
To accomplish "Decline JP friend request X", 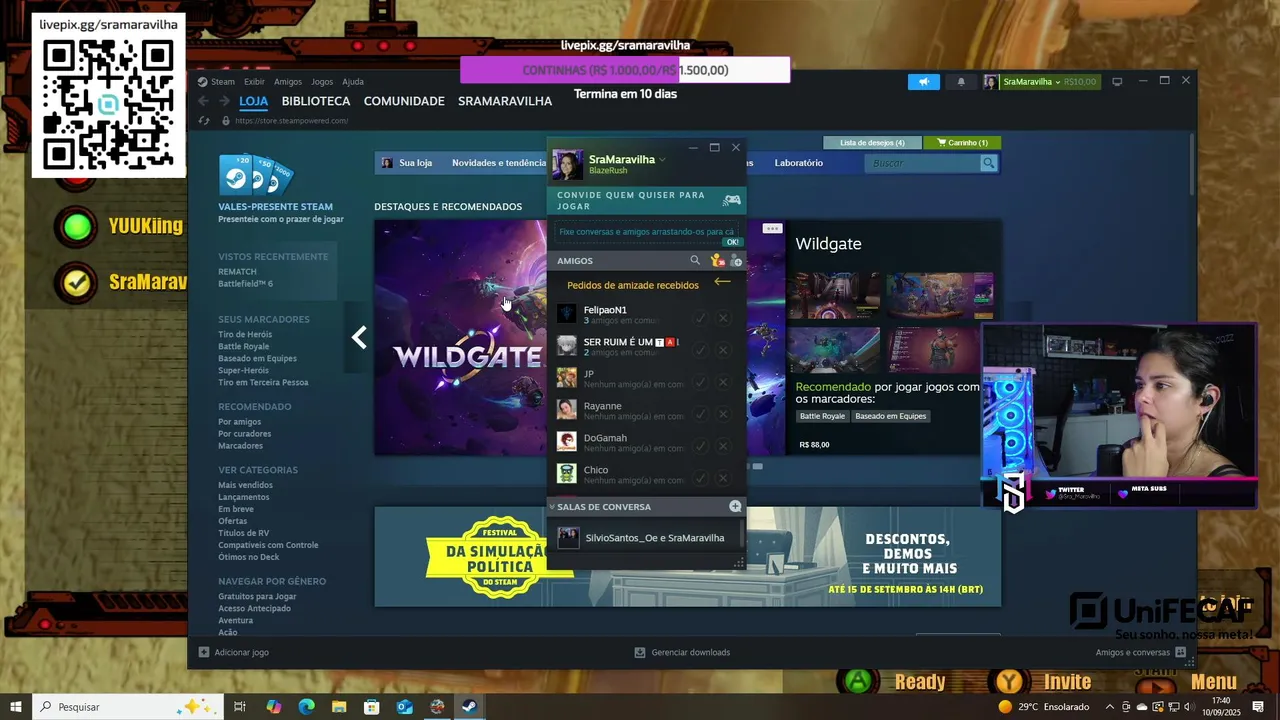I will pos(723,382).
